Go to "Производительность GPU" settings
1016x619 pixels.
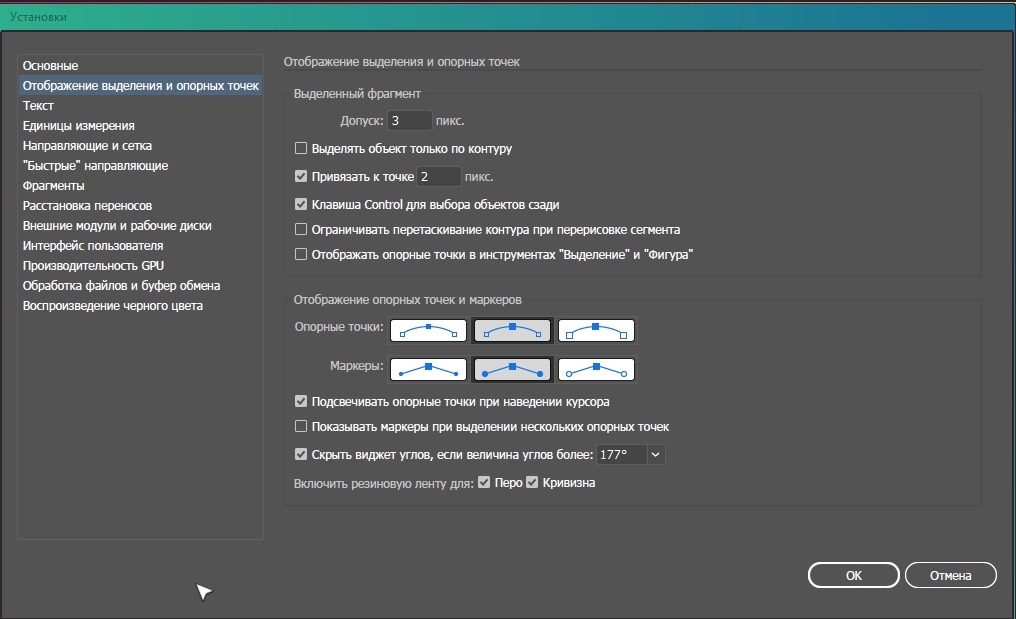[93, 266]
